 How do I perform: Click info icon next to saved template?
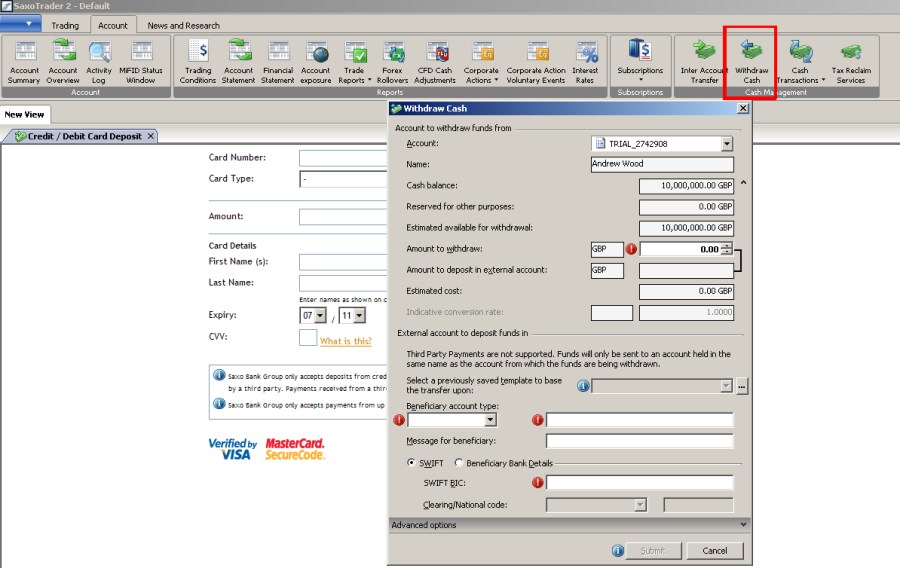(583, 386)
